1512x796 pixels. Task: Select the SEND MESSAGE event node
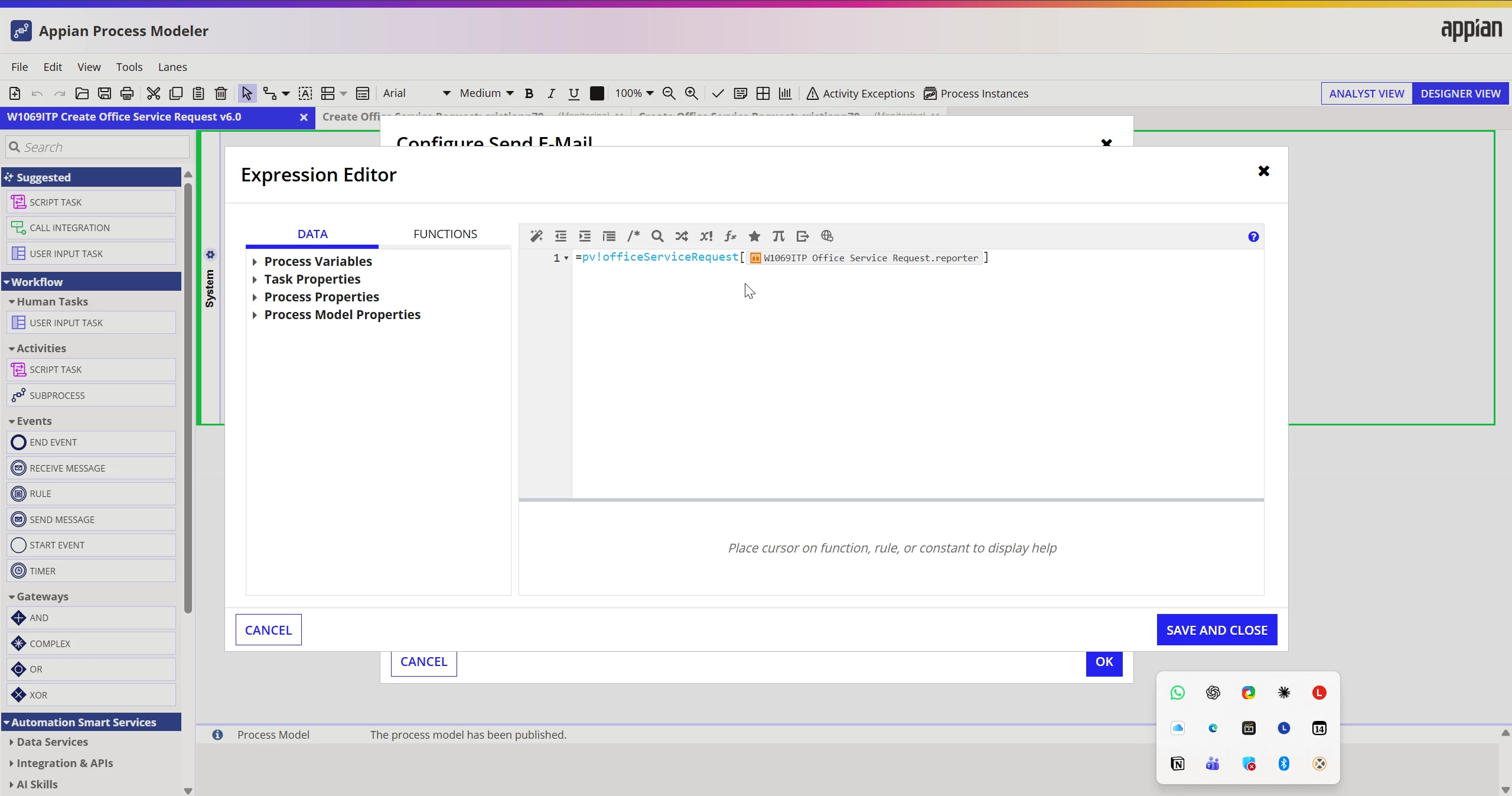(92, 519)
